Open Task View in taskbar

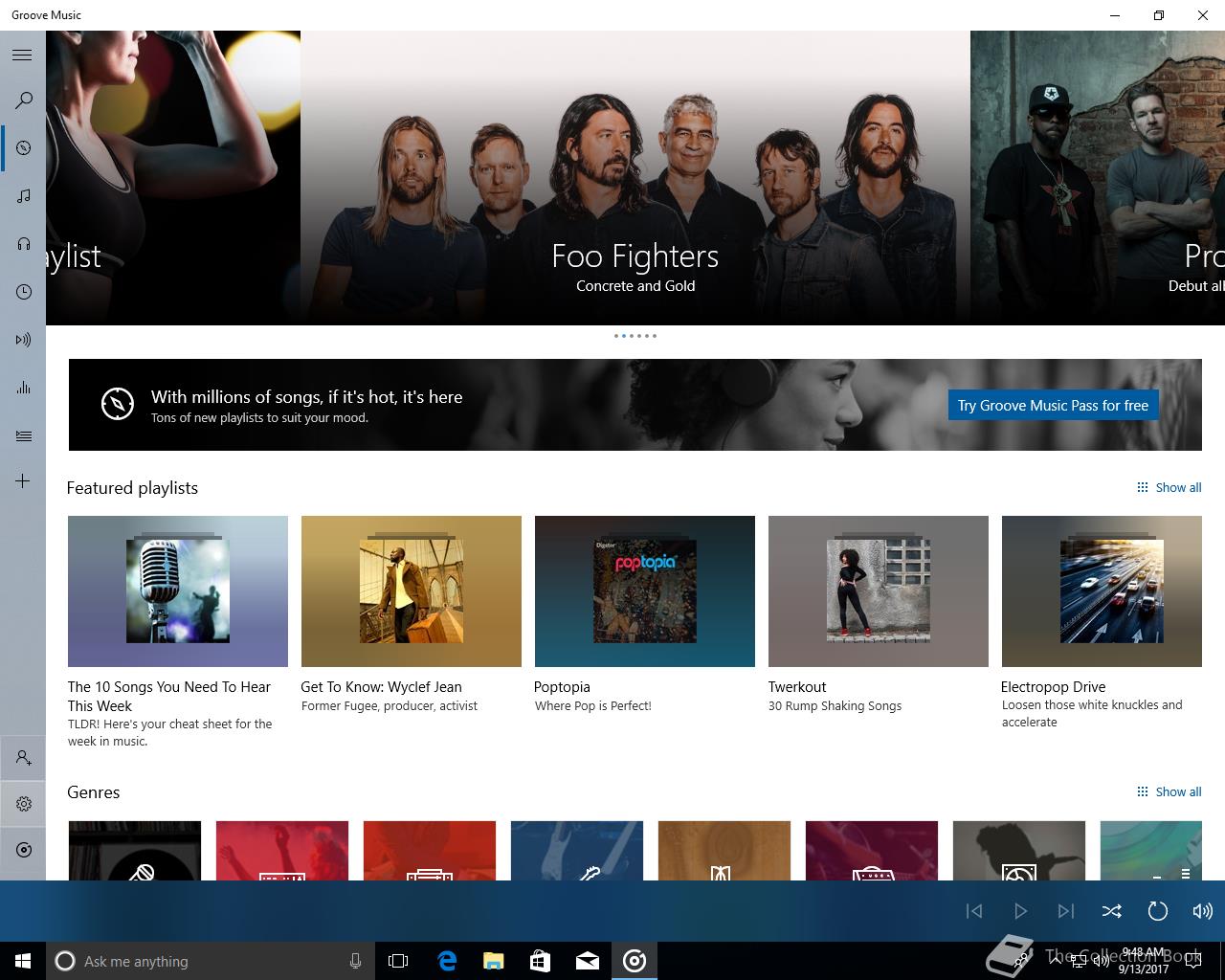click(398, 961)
